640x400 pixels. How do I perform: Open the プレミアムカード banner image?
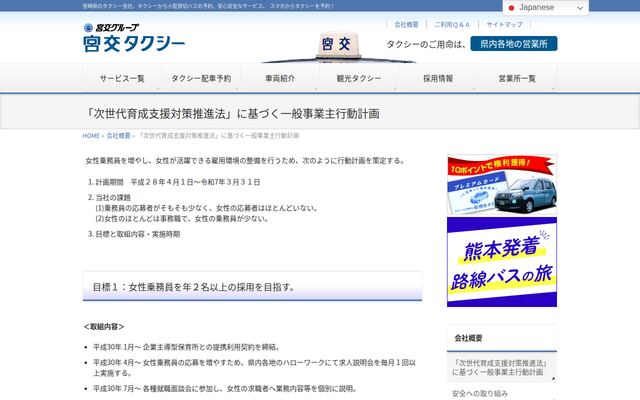click(x=502, y=184)
